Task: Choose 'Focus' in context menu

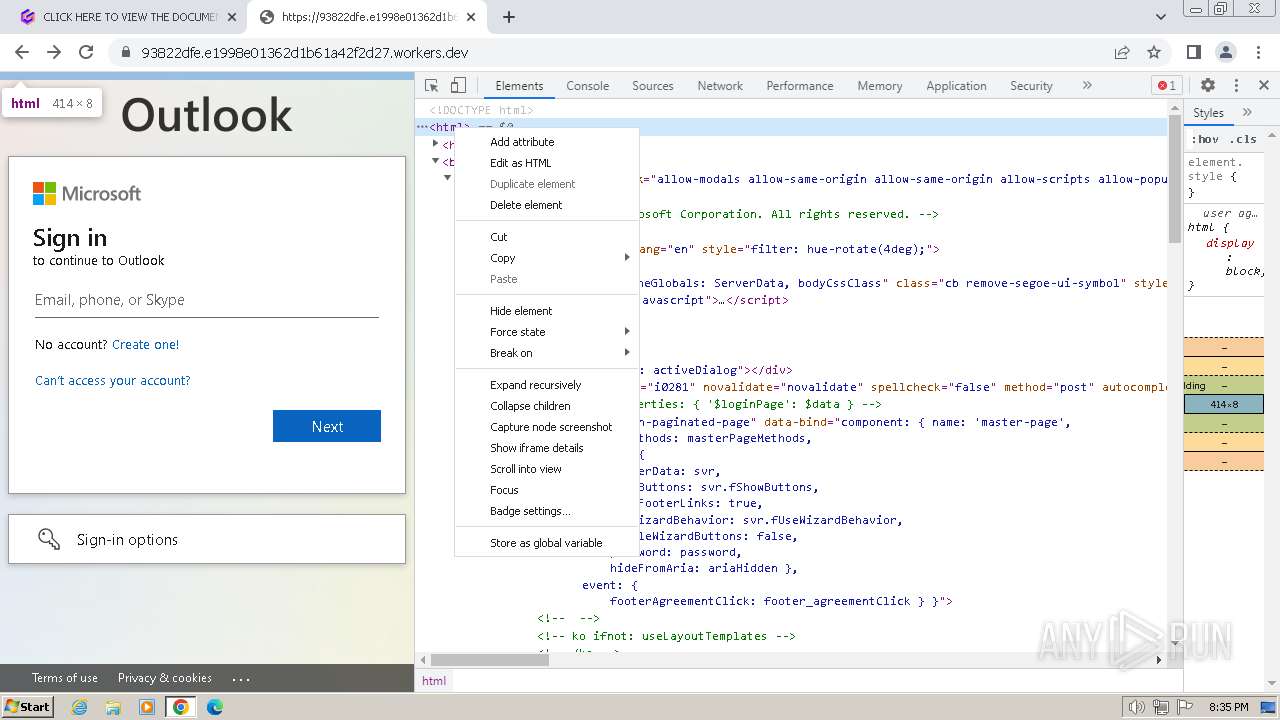Action: (547, 490)
